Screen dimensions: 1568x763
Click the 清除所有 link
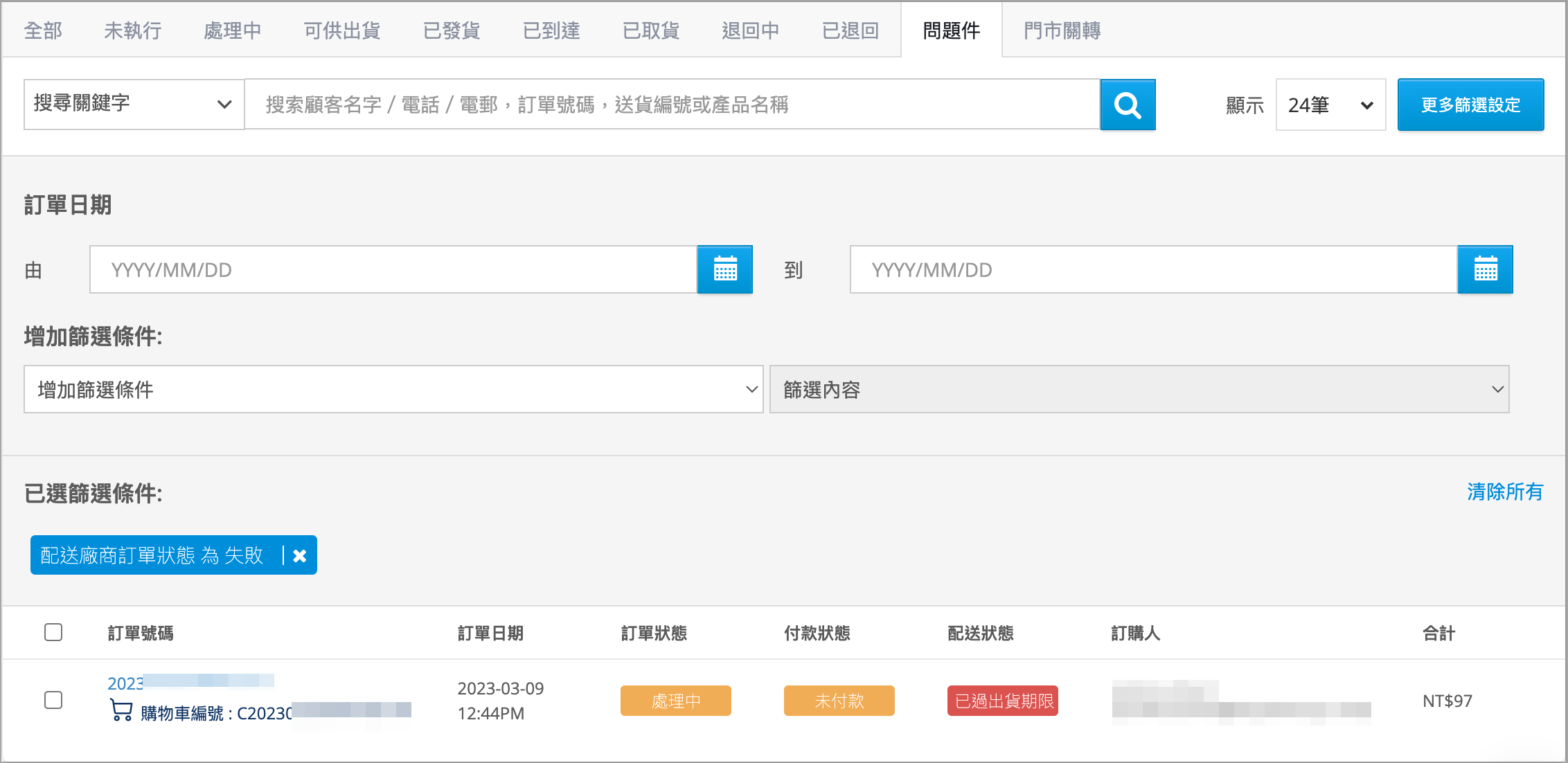(x=1505, y=492)
